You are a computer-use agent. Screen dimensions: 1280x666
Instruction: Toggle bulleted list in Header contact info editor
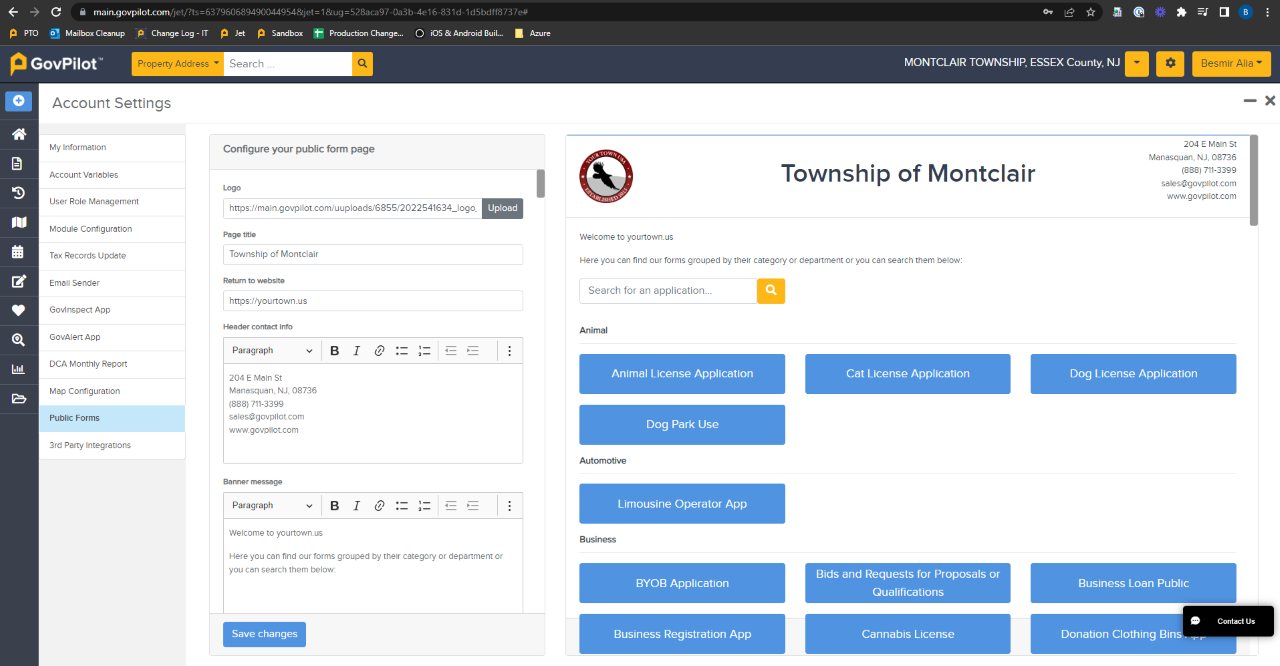[x=402, y=351]
